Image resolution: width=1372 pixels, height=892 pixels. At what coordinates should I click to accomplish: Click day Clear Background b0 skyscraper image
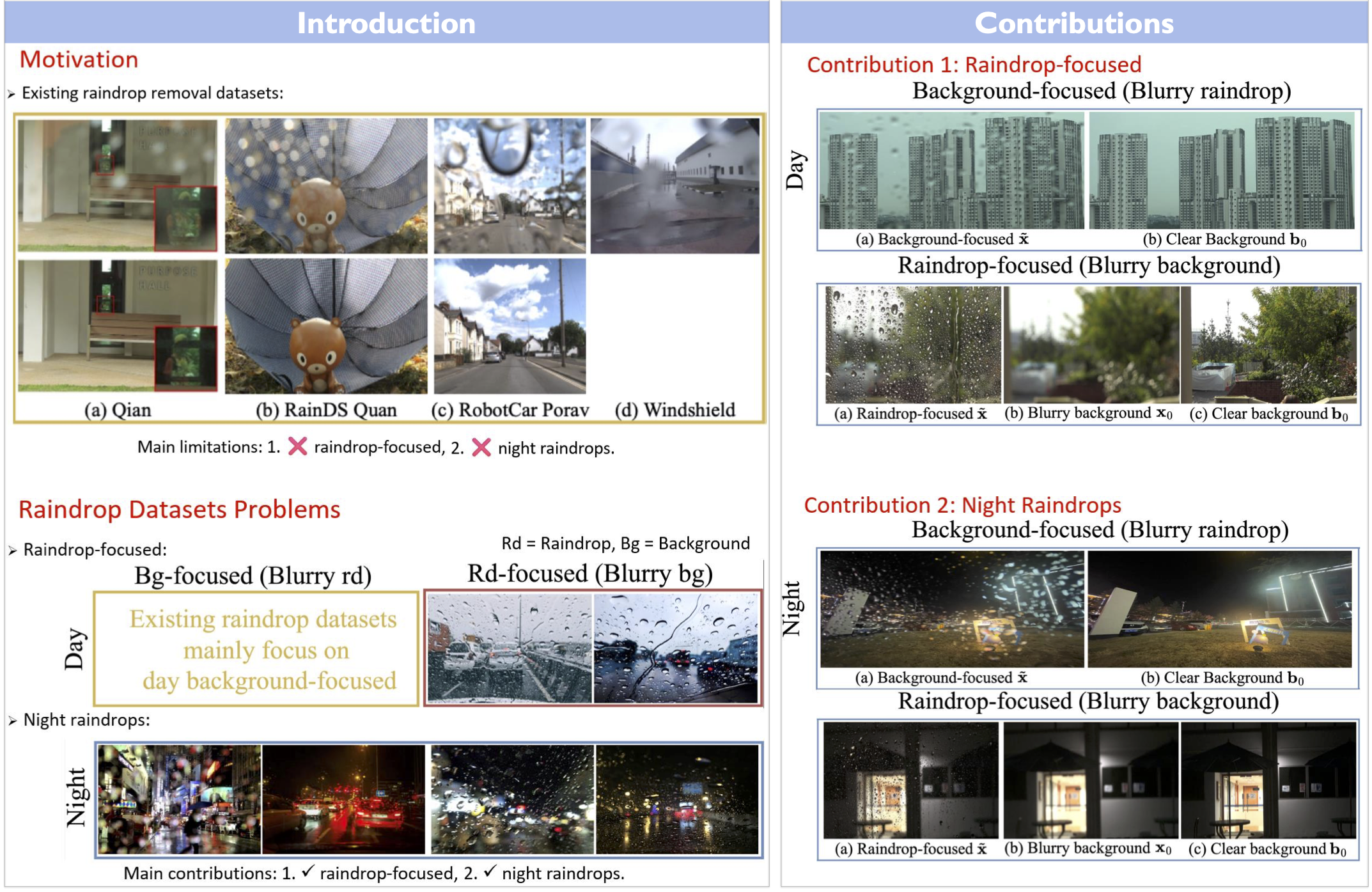click(x=1221, y=171)
